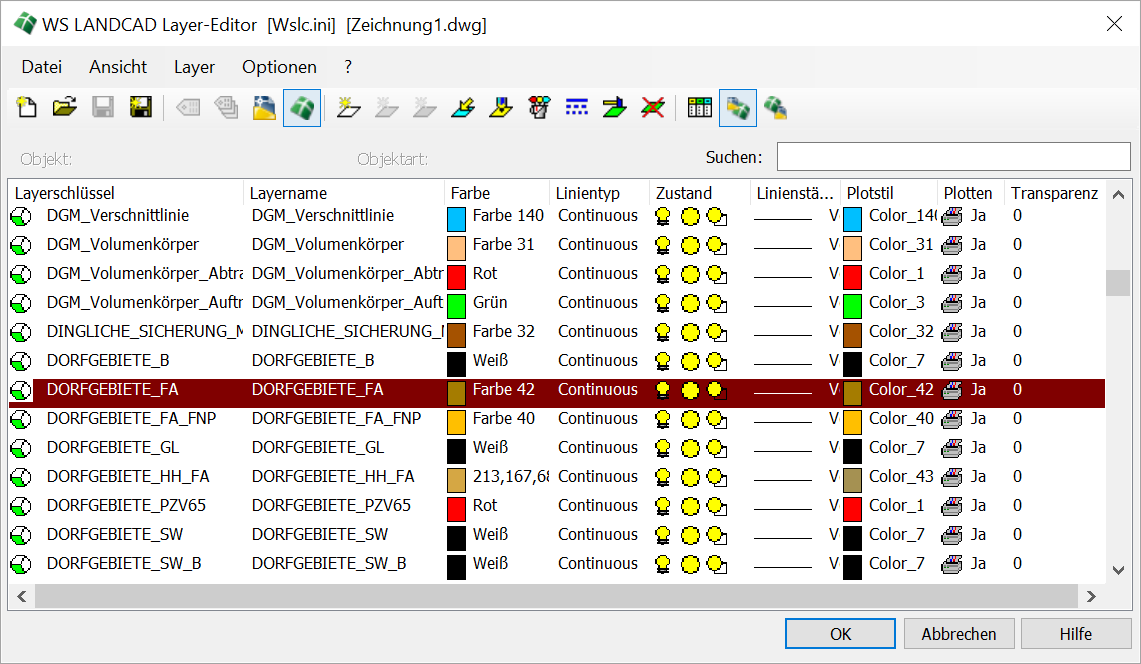Screen dimensions: 1141x664
Task: Click the delete layer red X icon
Action: click(653, 108)
